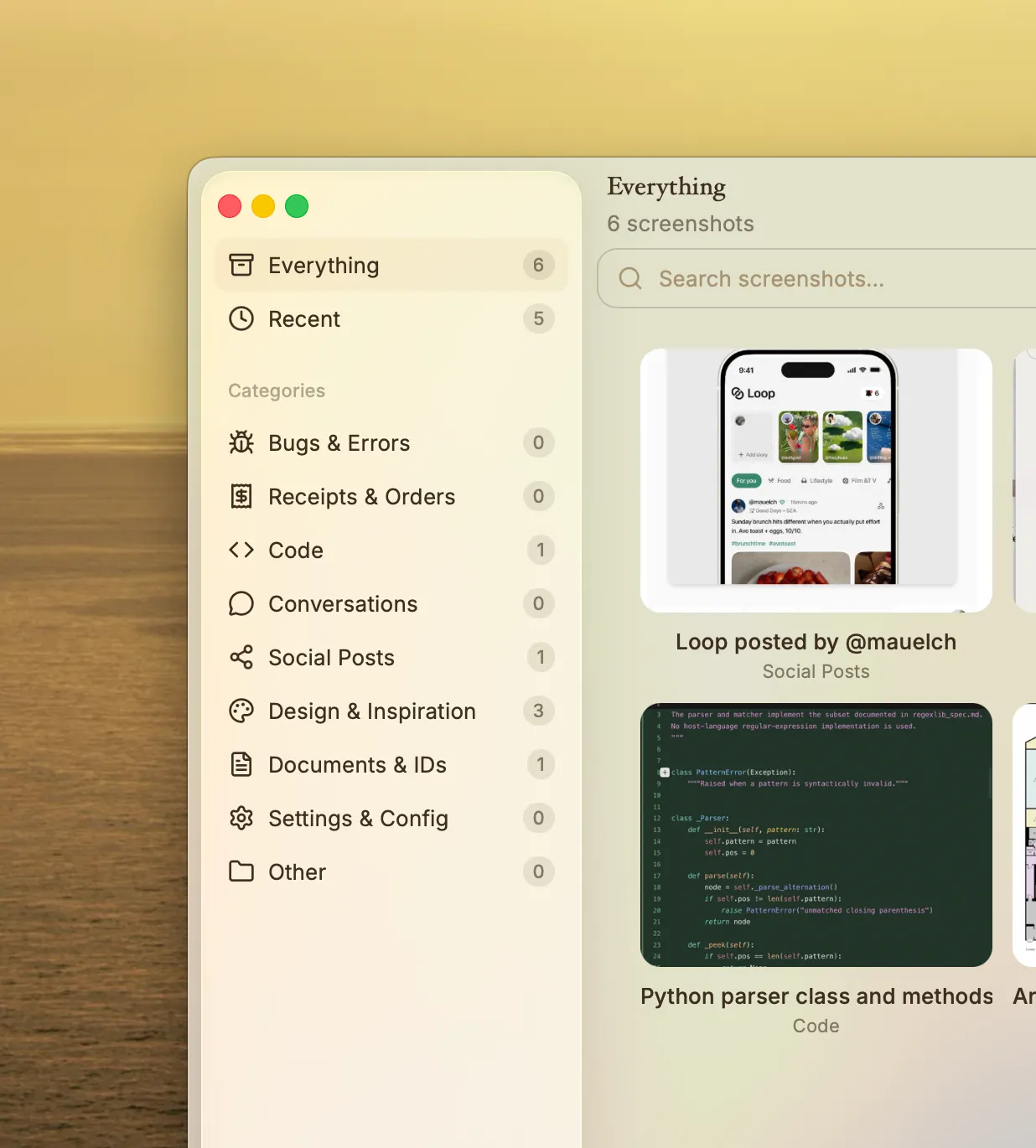Click the count badge 1 beside Code
The image size is (1036, 1148).
(541, 550)
